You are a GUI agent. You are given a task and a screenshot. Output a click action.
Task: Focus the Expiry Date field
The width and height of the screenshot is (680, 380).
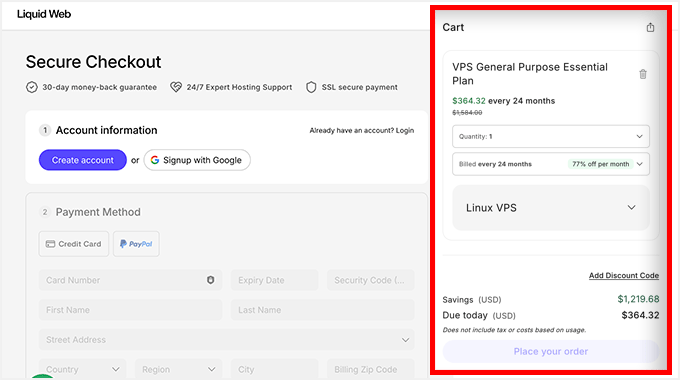point(275,280)
